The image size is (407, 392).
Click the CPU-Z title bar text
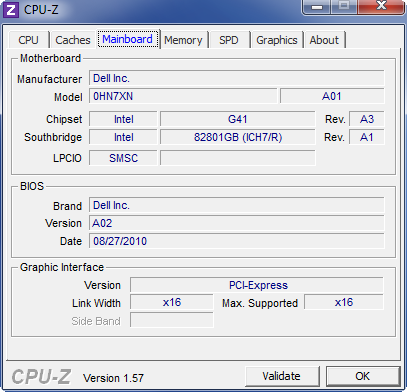coord(41,10)
